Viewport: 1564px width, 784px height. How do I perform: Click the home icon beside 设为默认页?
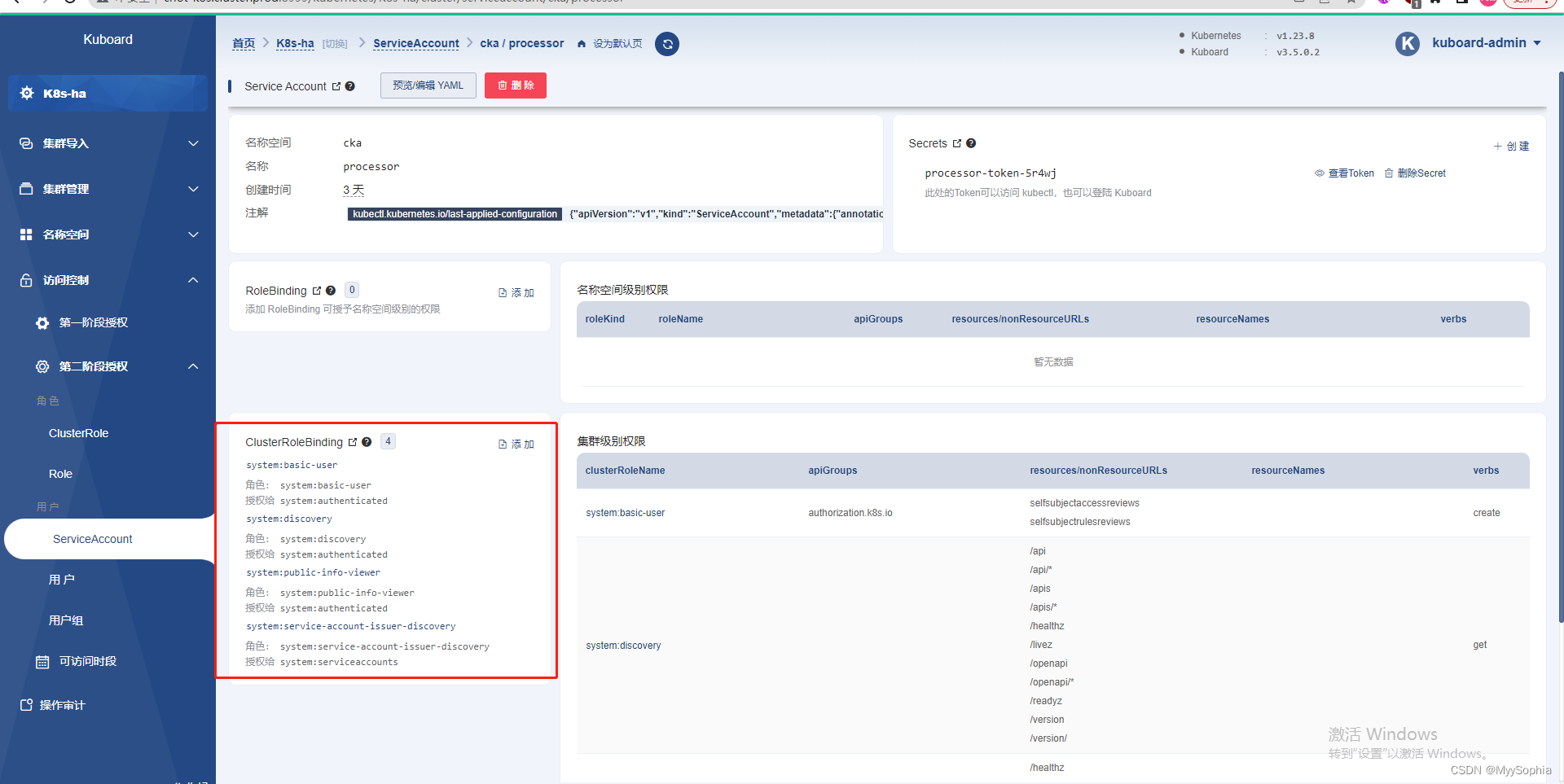tap(582, 44)
